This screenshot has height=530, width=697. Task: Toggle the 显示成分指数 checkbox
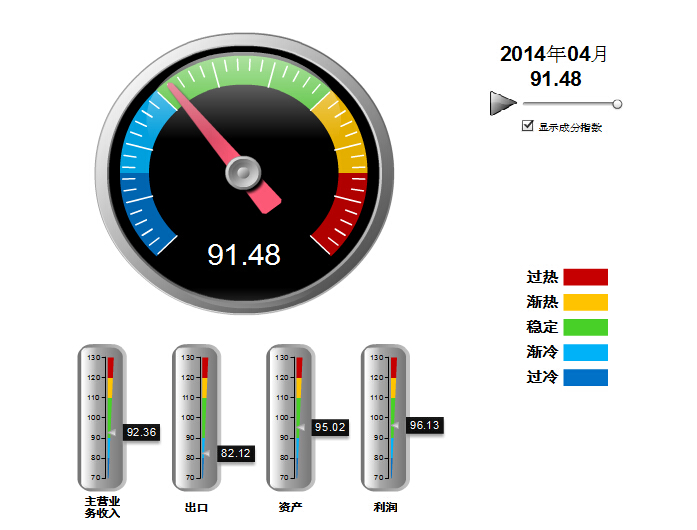tap(528, 127)
